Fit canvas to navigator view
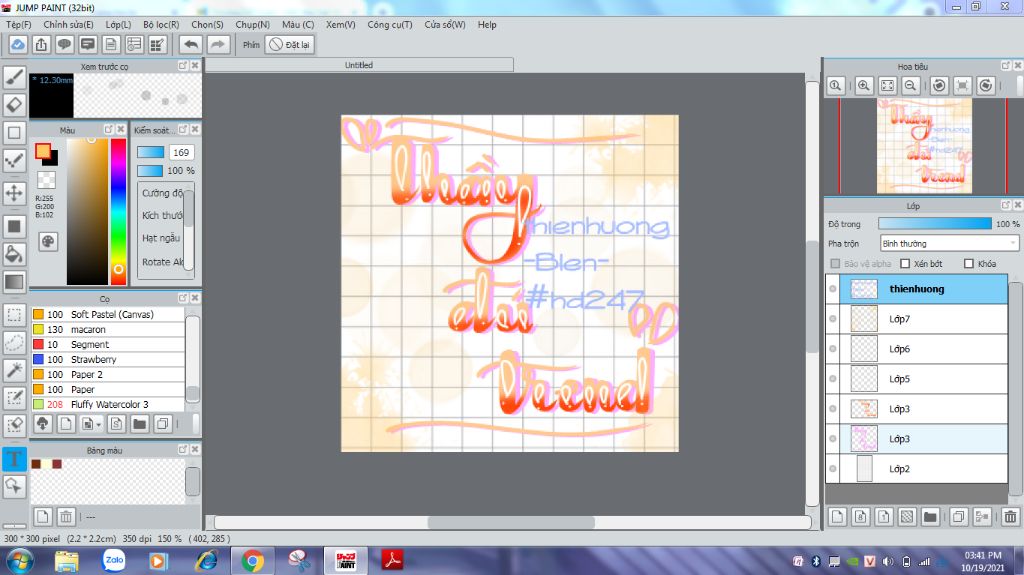The image size is (1024, 575). (x=887, y=86)
